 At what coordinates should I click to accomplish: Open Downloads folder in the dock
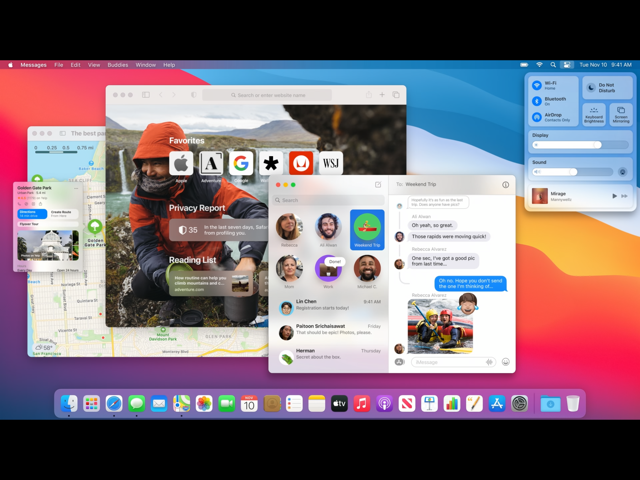click(550, 404)
